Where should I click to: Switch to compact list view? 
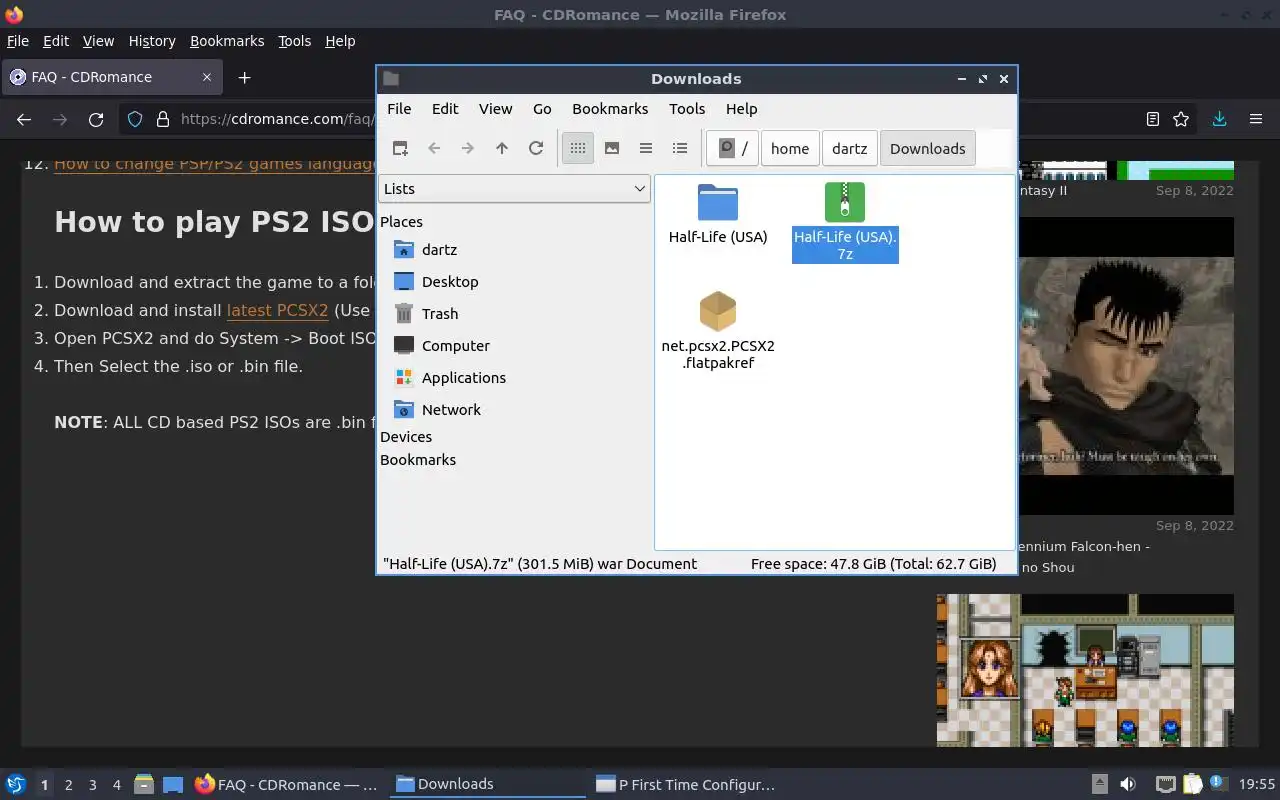[x=646, y=148]
